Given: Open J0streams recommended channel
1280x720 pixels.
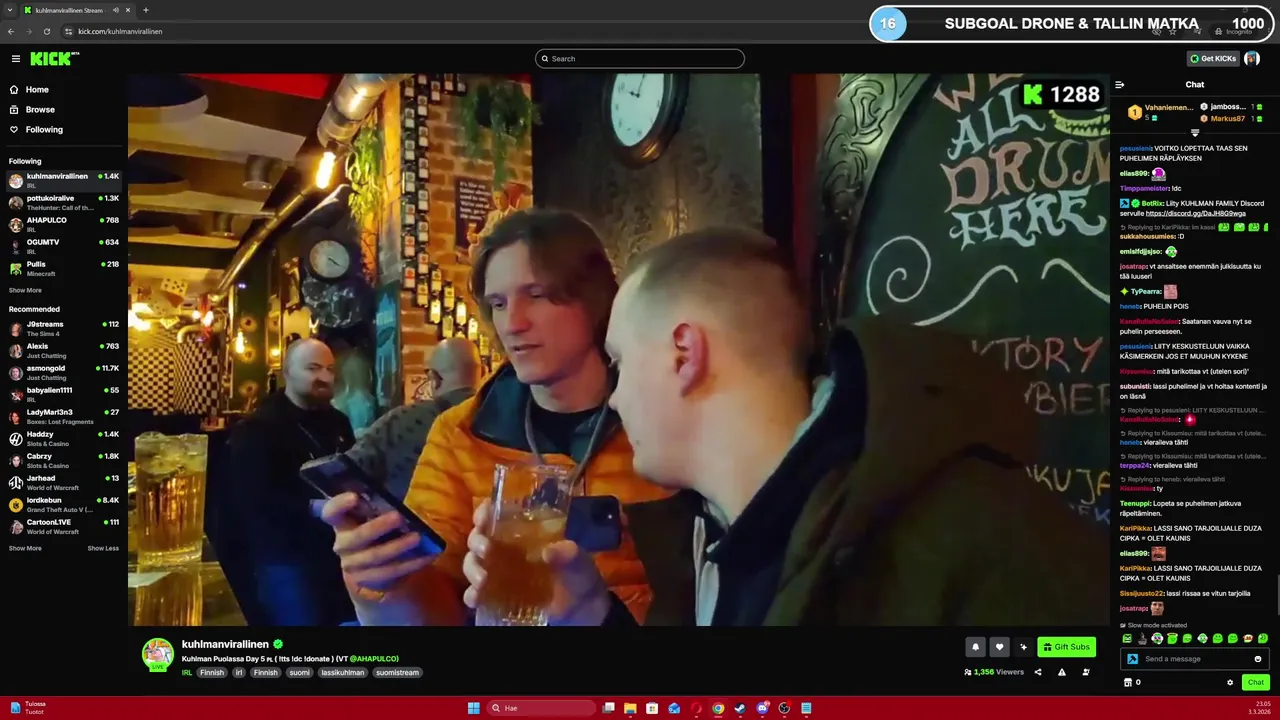Looking at the screenshot, I should [64, 328].
